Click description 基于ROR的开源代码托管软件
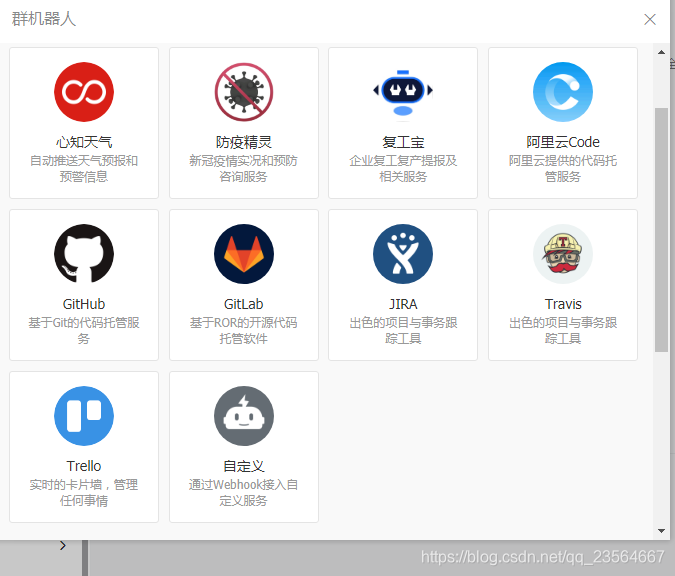The image size is (675, 576). click(244, 330)
